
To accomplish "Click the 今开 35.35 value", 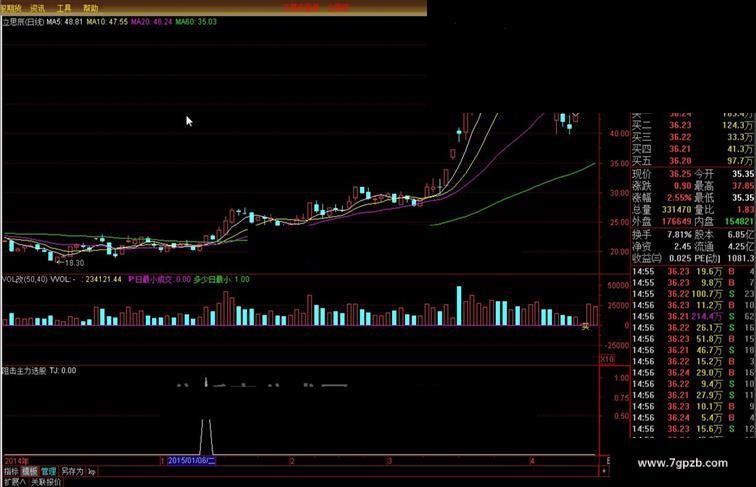I will pyautogui.click(x=742, y=174).
